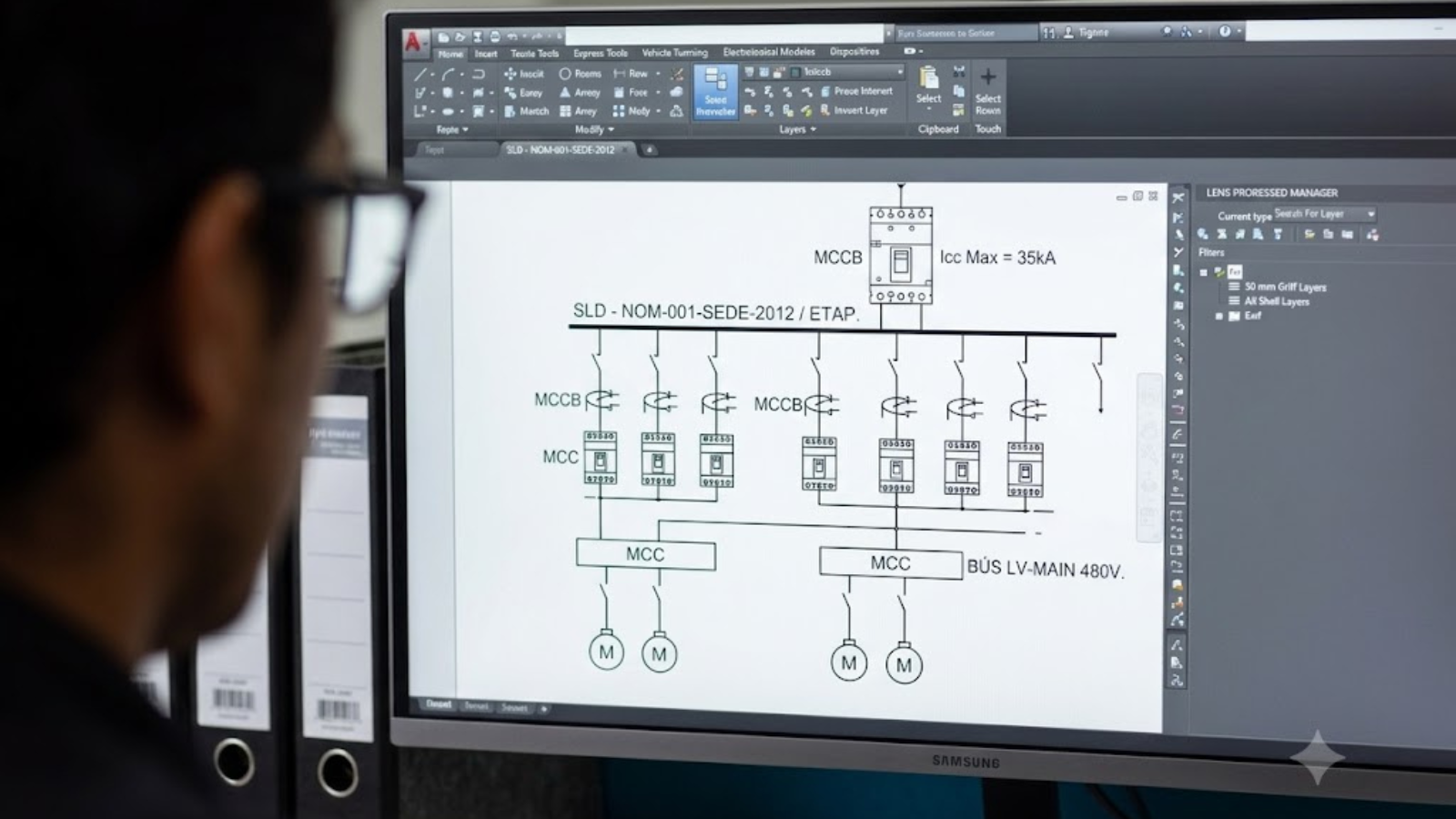Select the Line draw tool

point(420,74)
